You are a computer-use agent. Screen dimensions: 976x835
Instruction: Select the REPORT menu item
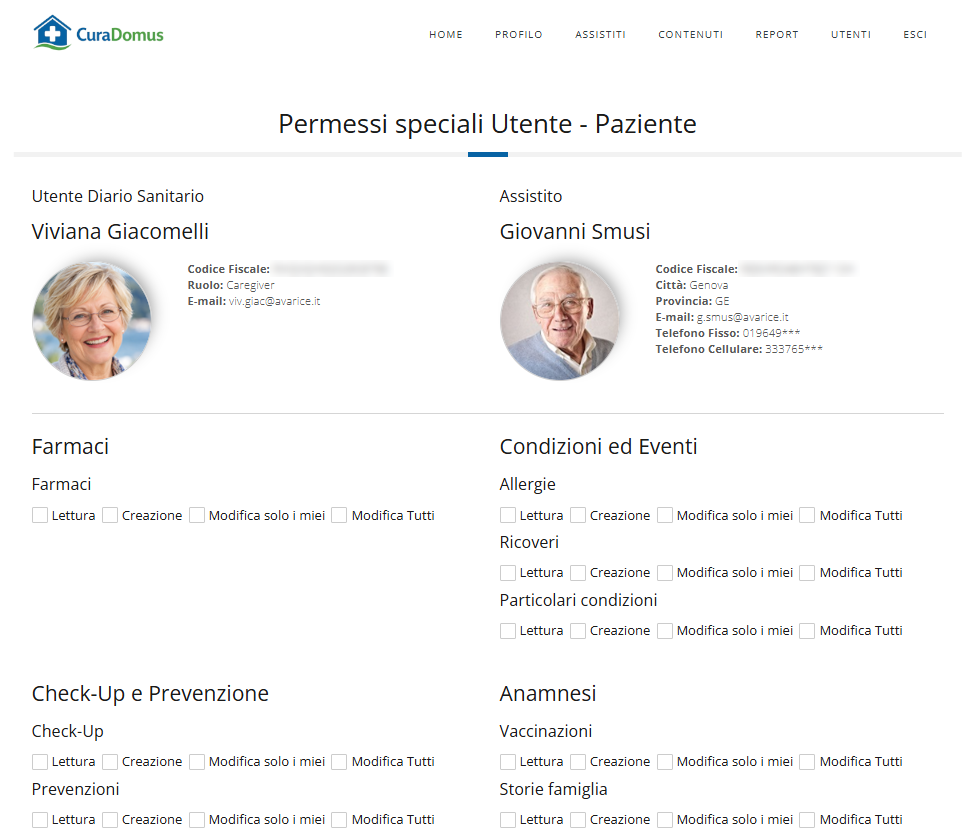(x=777, y=35)
